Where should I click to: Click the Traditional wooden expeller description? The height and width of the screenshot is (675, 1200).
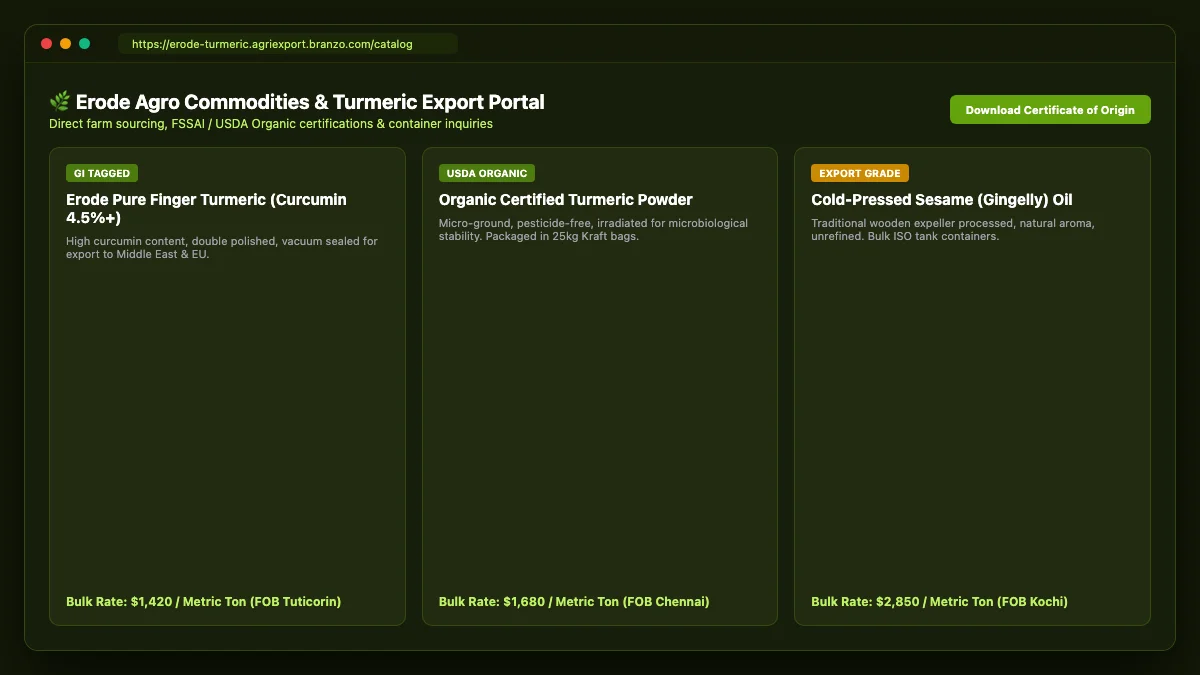(953, 229)
